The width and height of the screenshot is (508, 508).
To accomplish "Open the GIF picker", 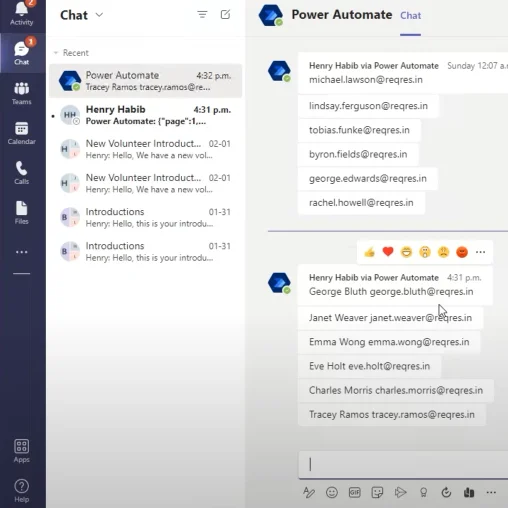I will pyautogui.click(x=354, y=492).
